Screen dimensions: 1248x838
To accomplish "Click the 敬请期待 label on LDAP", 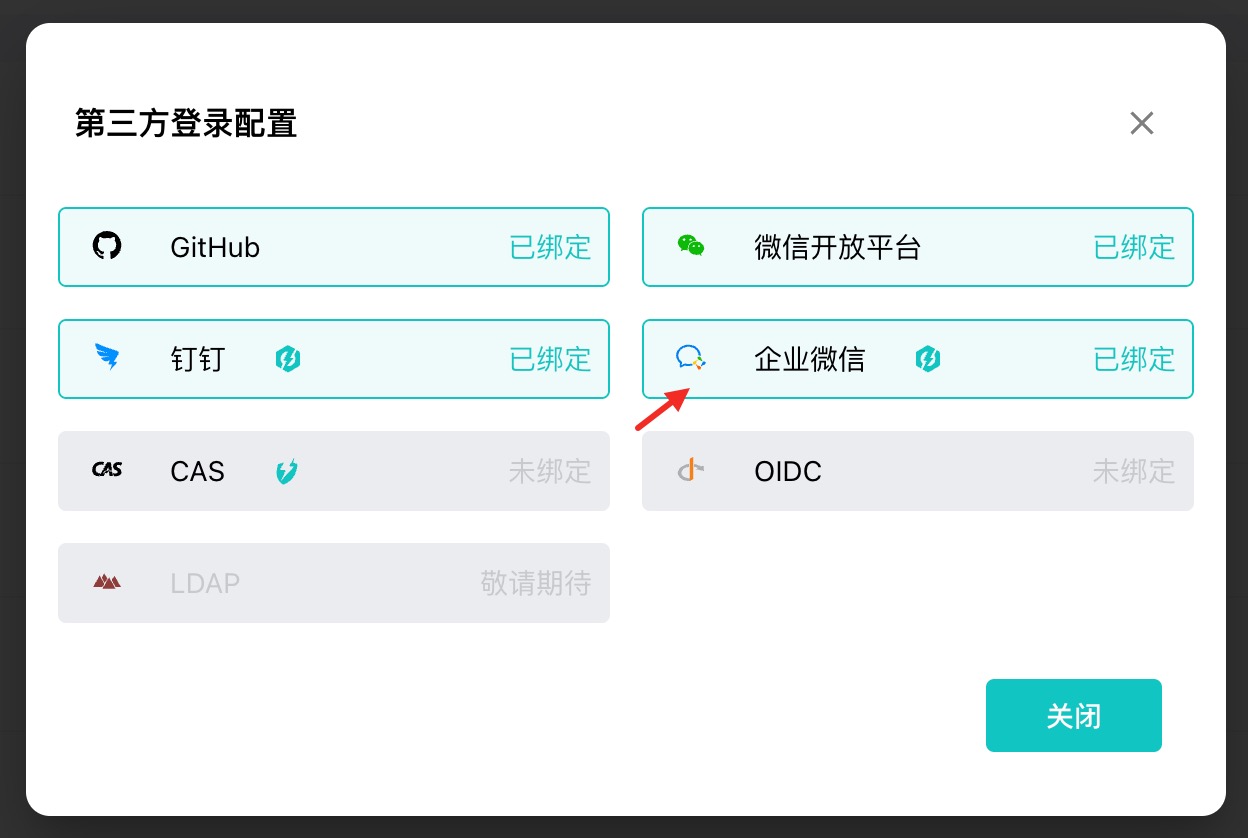I will coord(536,583).
